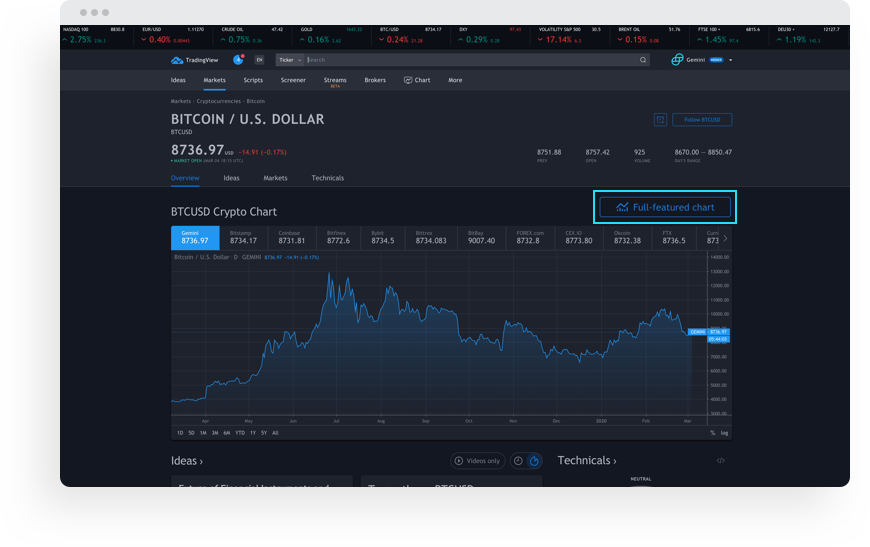Follow the Markets breadcrumb link
Screen dimensions: 870x547
[180, 102]
